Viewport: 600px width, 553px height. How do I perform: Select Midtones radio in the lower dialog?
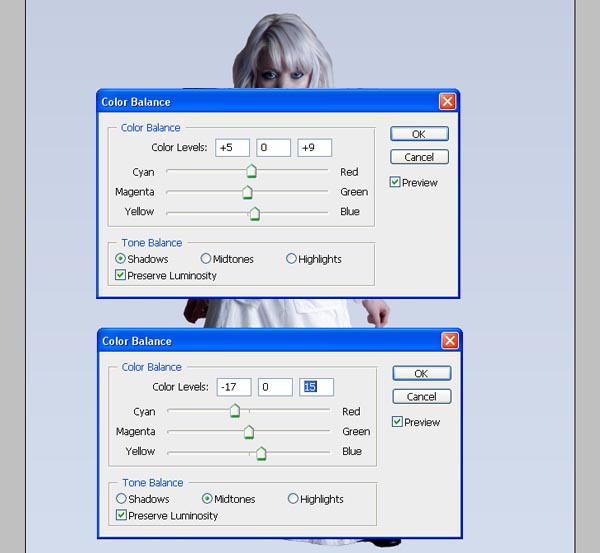pyautogui.click(x=207, y=498)
